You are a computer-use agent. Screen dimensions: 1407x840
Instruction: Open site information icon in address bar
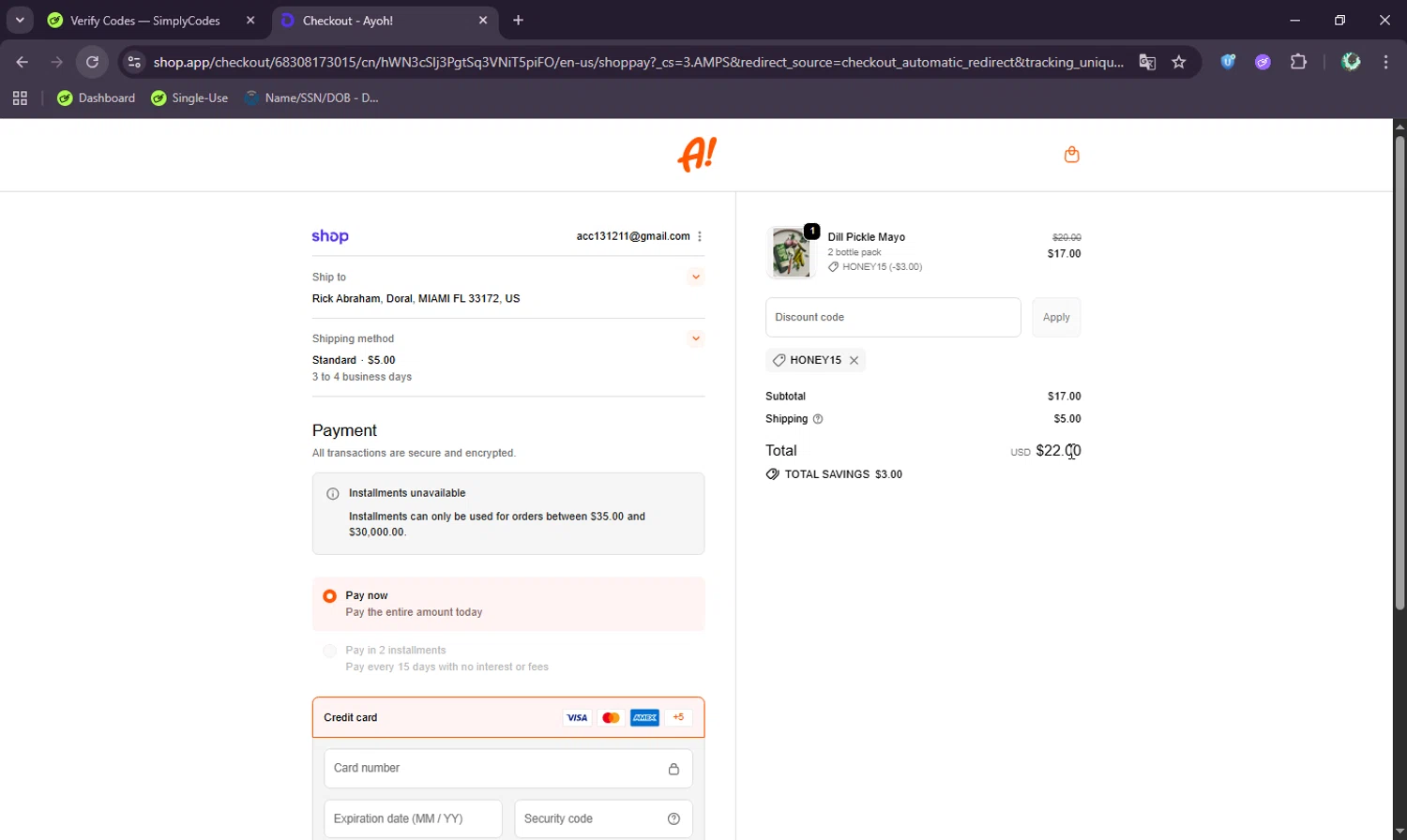(134, 62)
